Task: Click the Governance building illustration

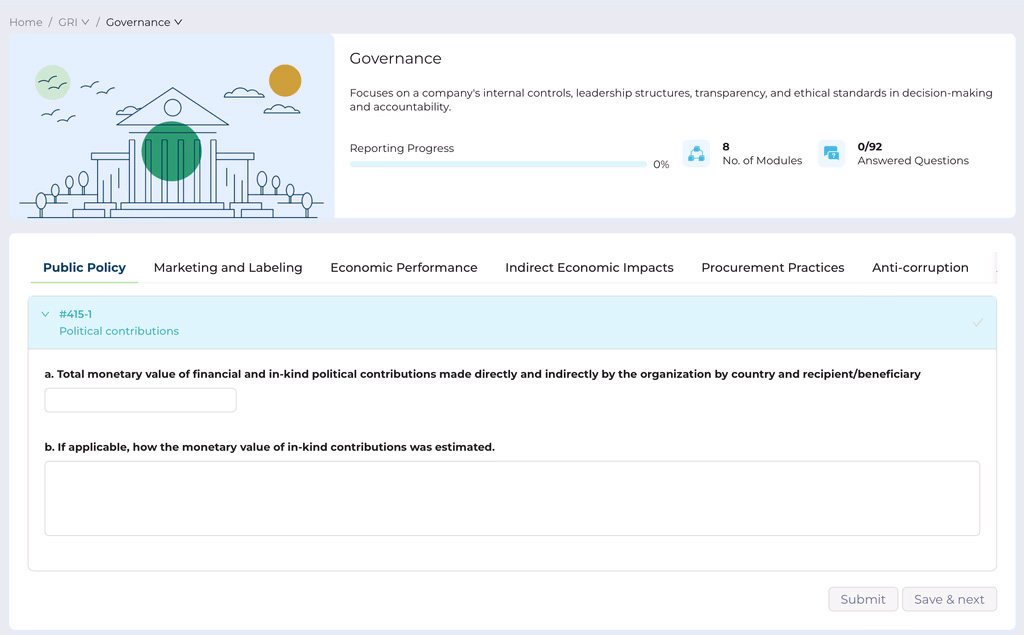Action: [171, 126]
